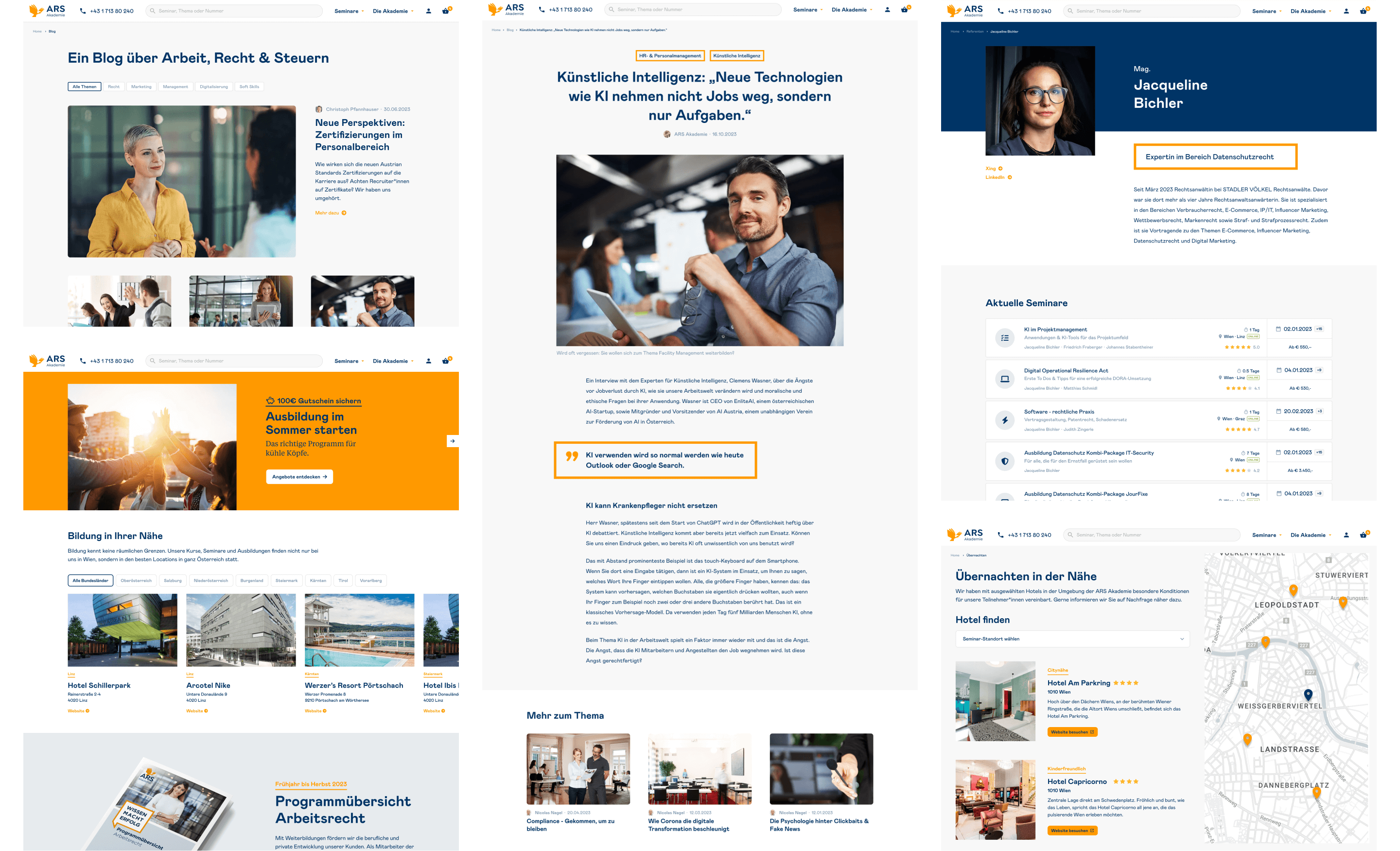This screenshot has width=1400, height=851.
Task: Click the Künstliche Intelligenz tag above article title
Action: tap(736, 56)
